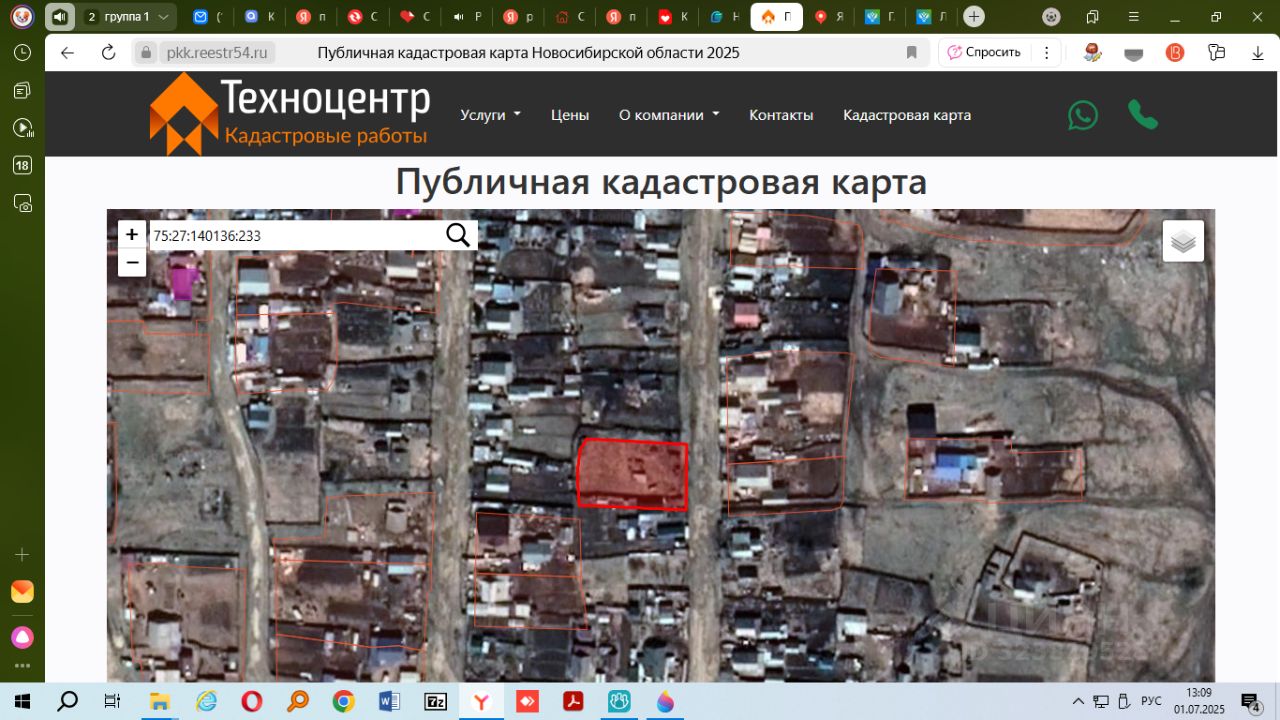The width and height of the screenshot is (1280, 720).
Task: Click the cadastral number search field
Action: pyautogui.click(x=296, y=235)
